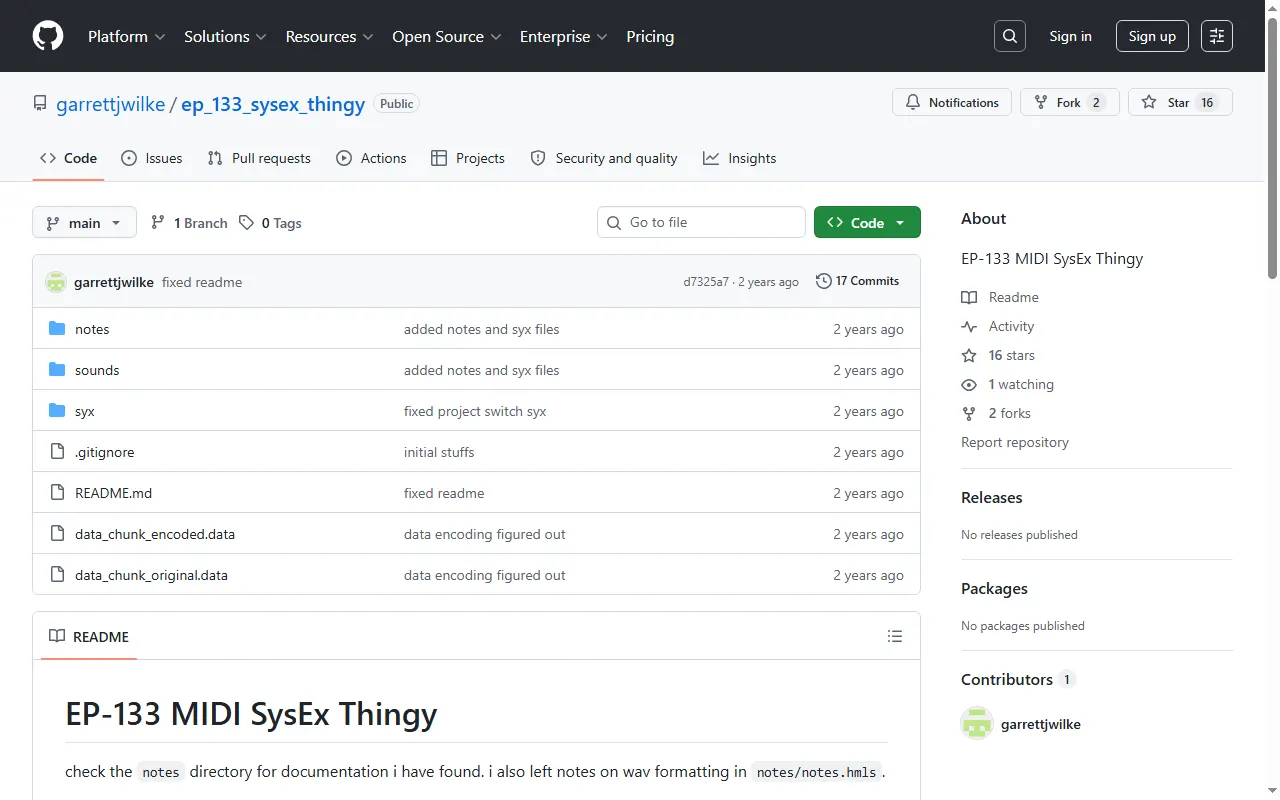Screen dimensions: 1280x800
Task: Expand the Open Source menu
Action: click(446, 36)
